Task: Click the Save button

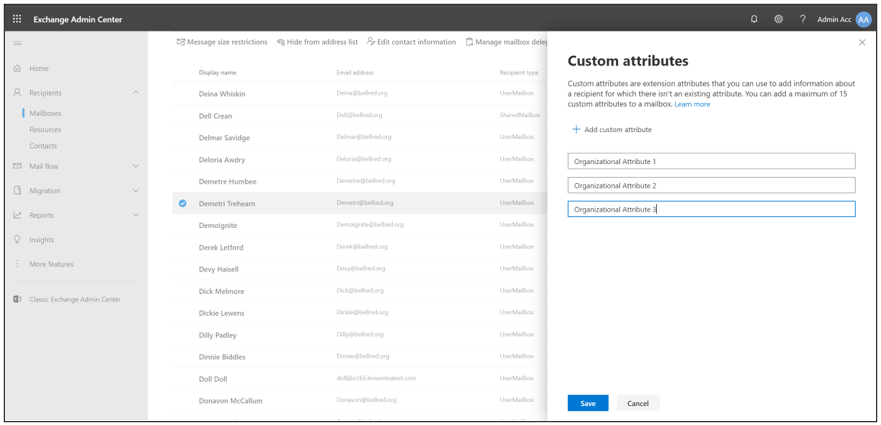Action: pyautogui.click(x=588, y=403)
